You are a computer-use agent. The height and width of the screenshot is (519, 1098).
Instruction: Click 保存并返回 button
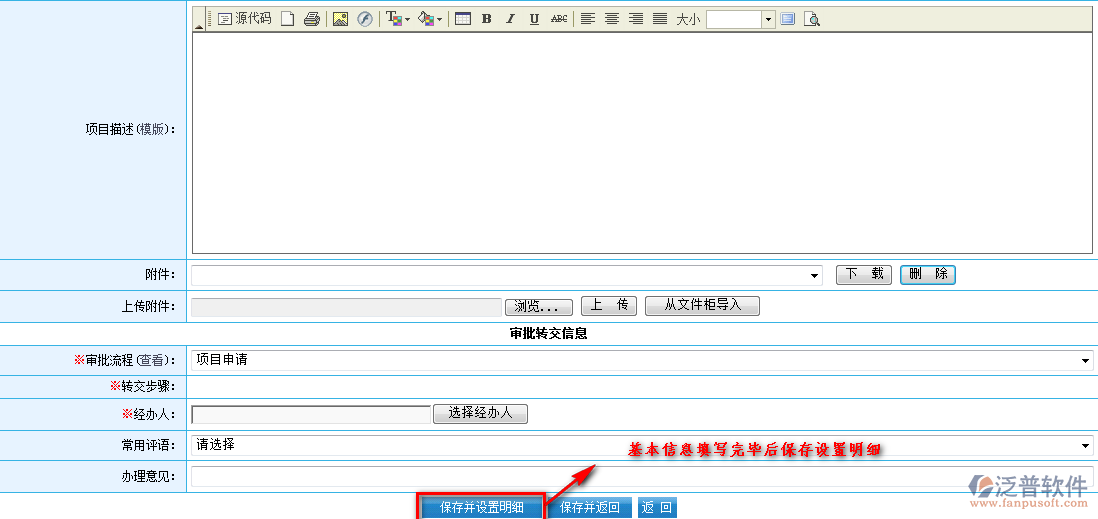point(590,508)
